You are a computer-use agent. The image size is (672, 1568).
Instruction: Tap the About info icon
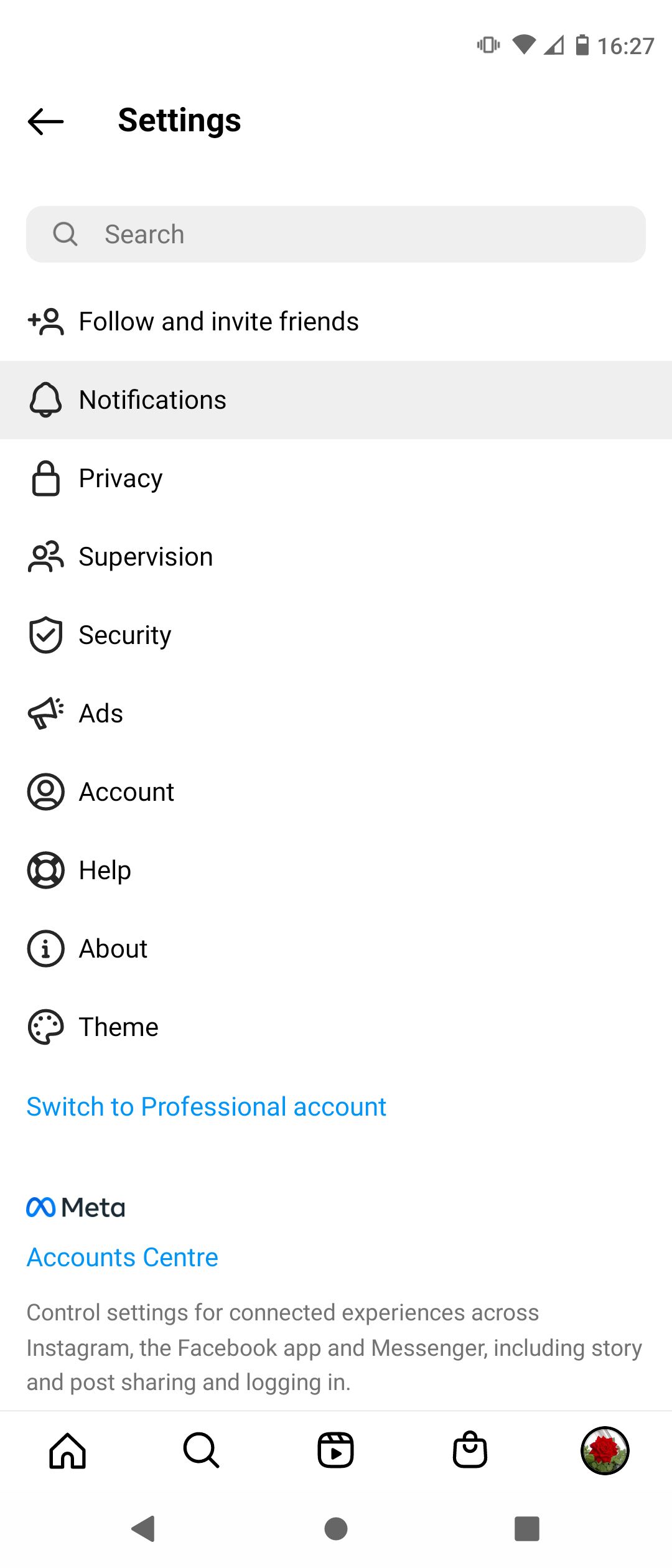[x=45, y=949]
